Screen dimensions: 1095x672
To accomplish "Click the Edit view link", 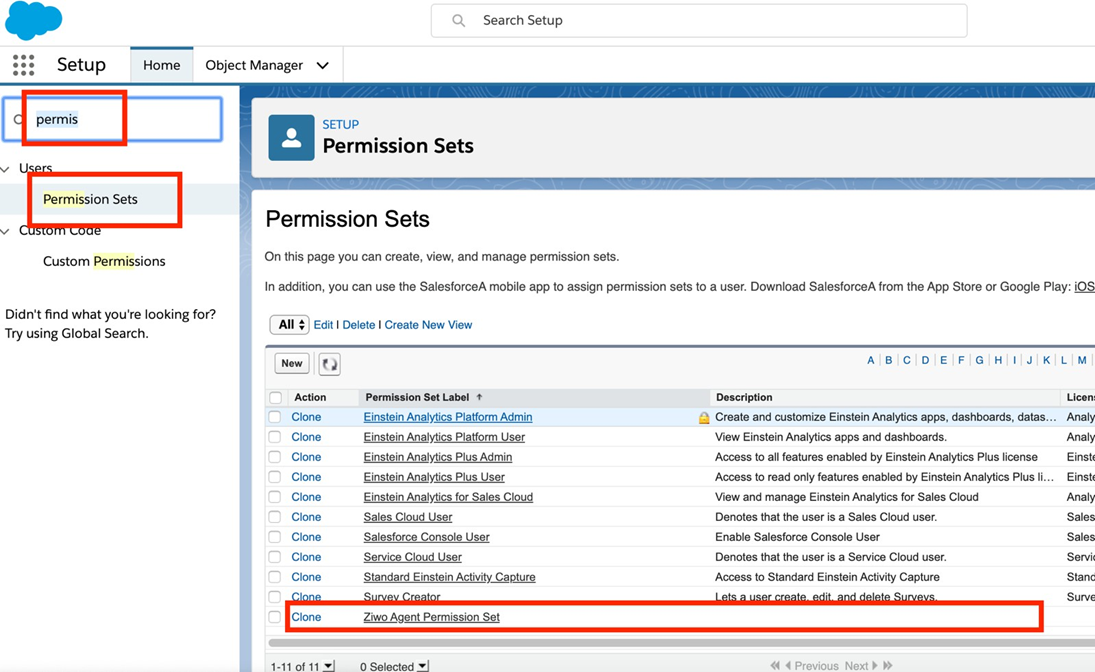I will (x=323, y=325).
